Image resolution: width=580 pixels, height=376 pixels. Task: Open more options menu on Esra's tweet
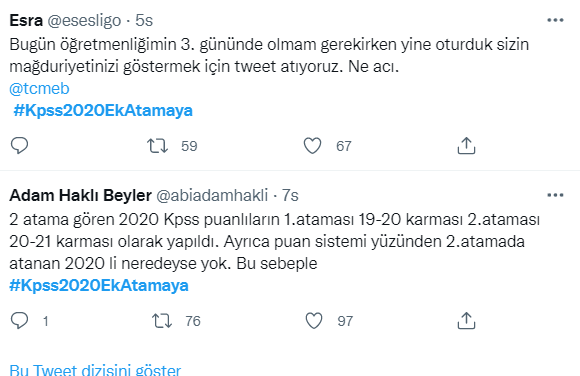pyautogui.click(x=555, y=20)
